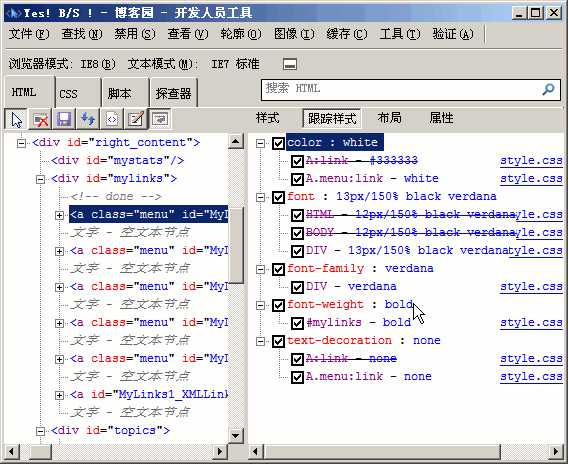The height and width of the screenshot is (464, 568).
Task: Activate the select element by click arrow tool
Action: click(x=16, y=119)
